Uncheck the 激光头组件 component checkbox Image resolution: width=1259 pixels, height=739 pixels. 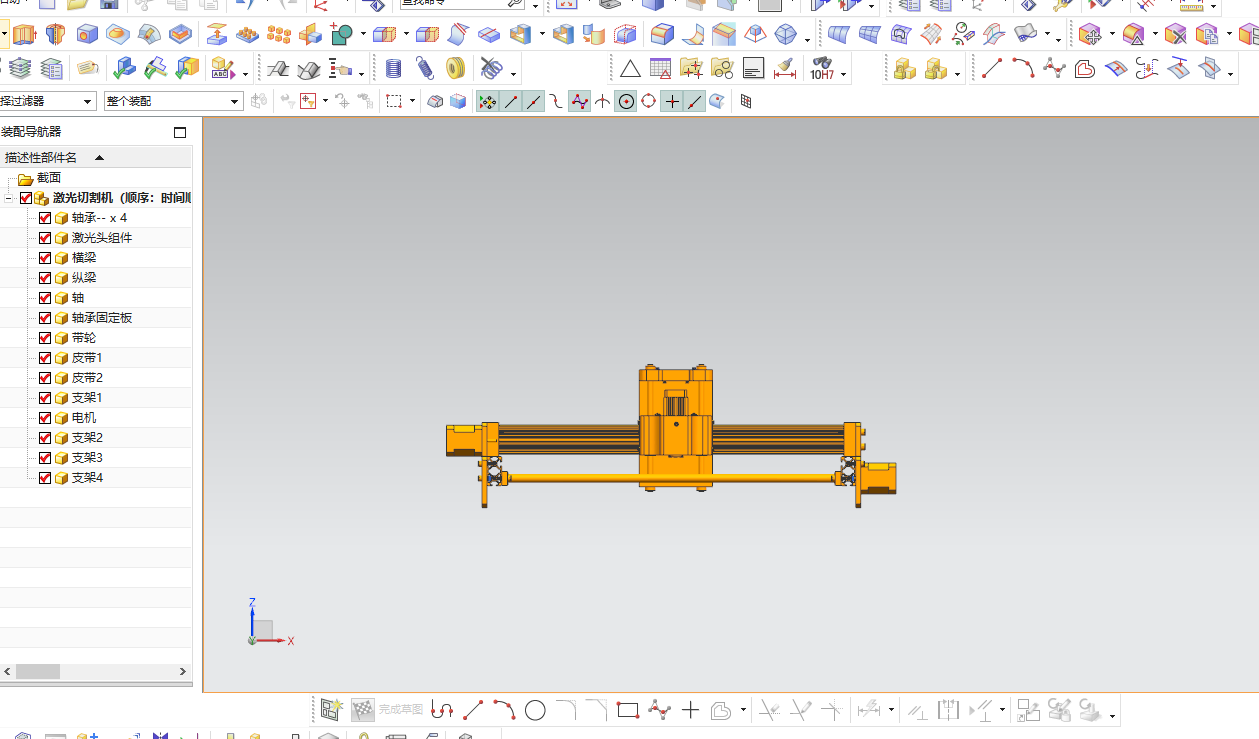(45, 238)
